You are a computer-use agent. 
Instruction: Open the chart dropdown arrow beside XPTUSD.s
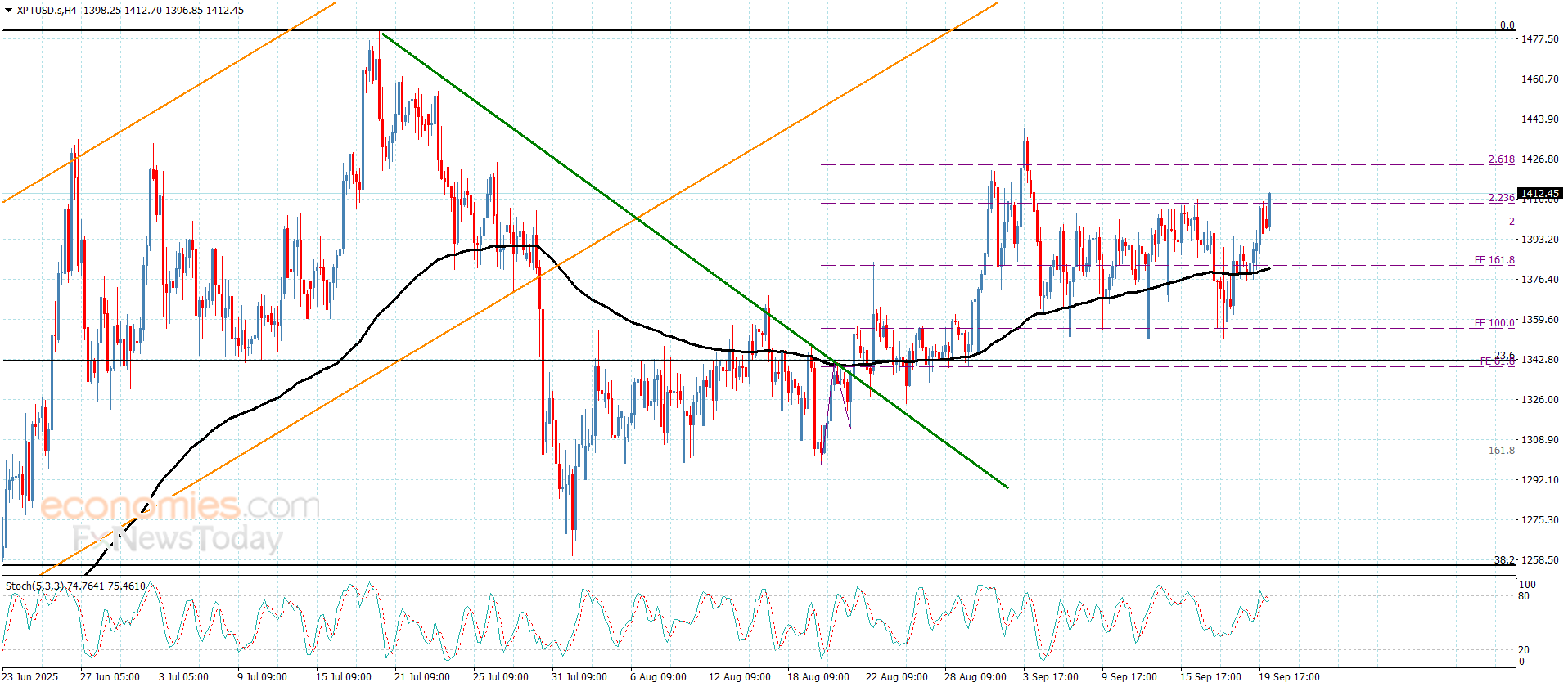9,11
